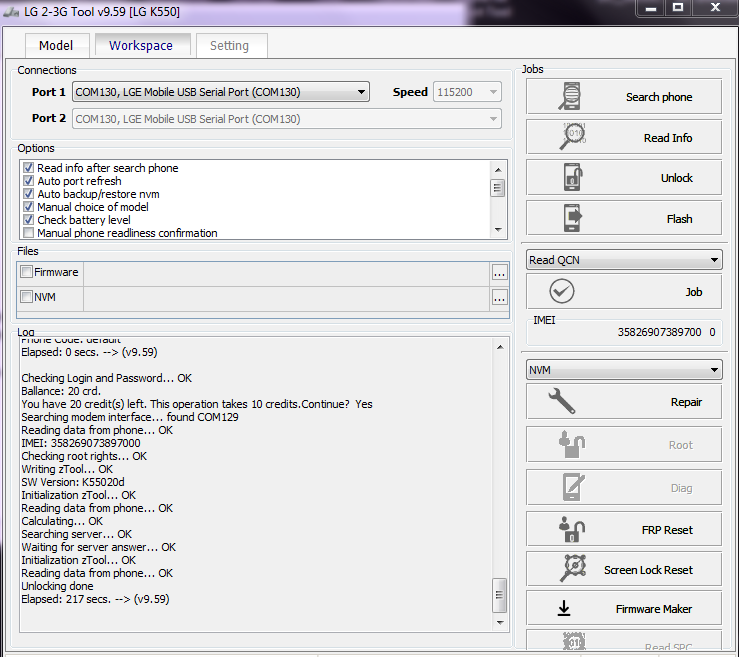The height and width of the screenshot is (657, 739).
Task: Click the IMEI number input field
Action: [x=625, y=332]
